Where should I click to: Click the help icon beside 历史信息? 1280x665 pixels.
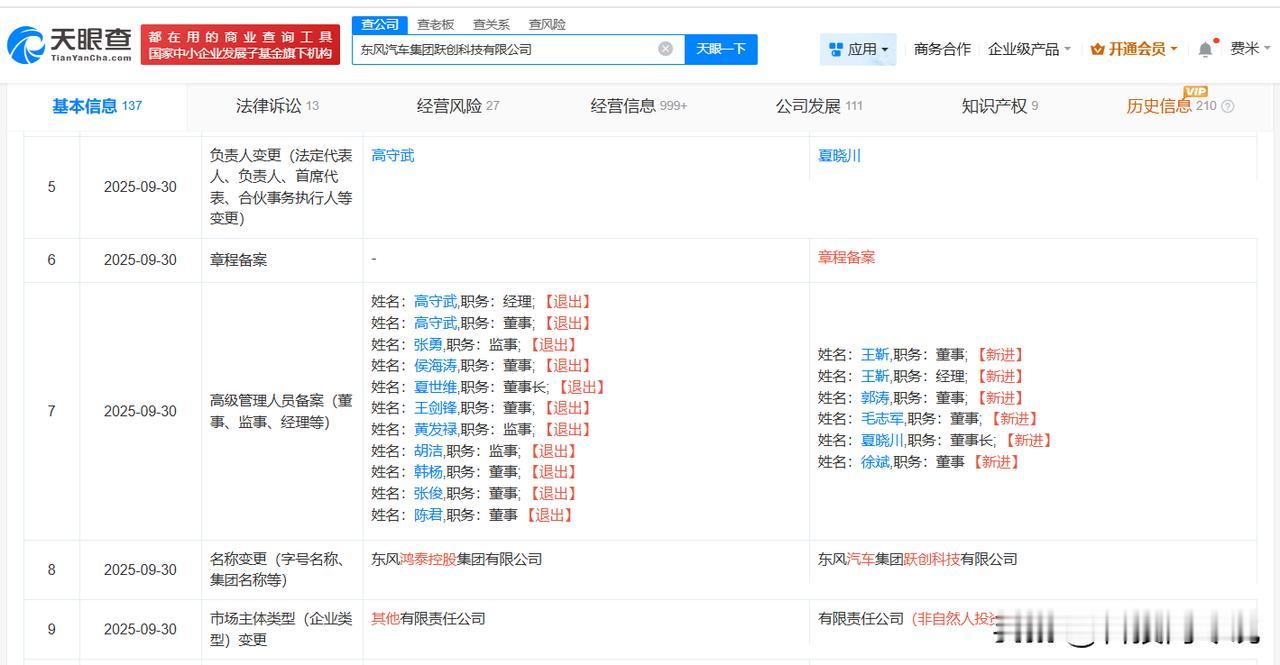pos(1228,106)
